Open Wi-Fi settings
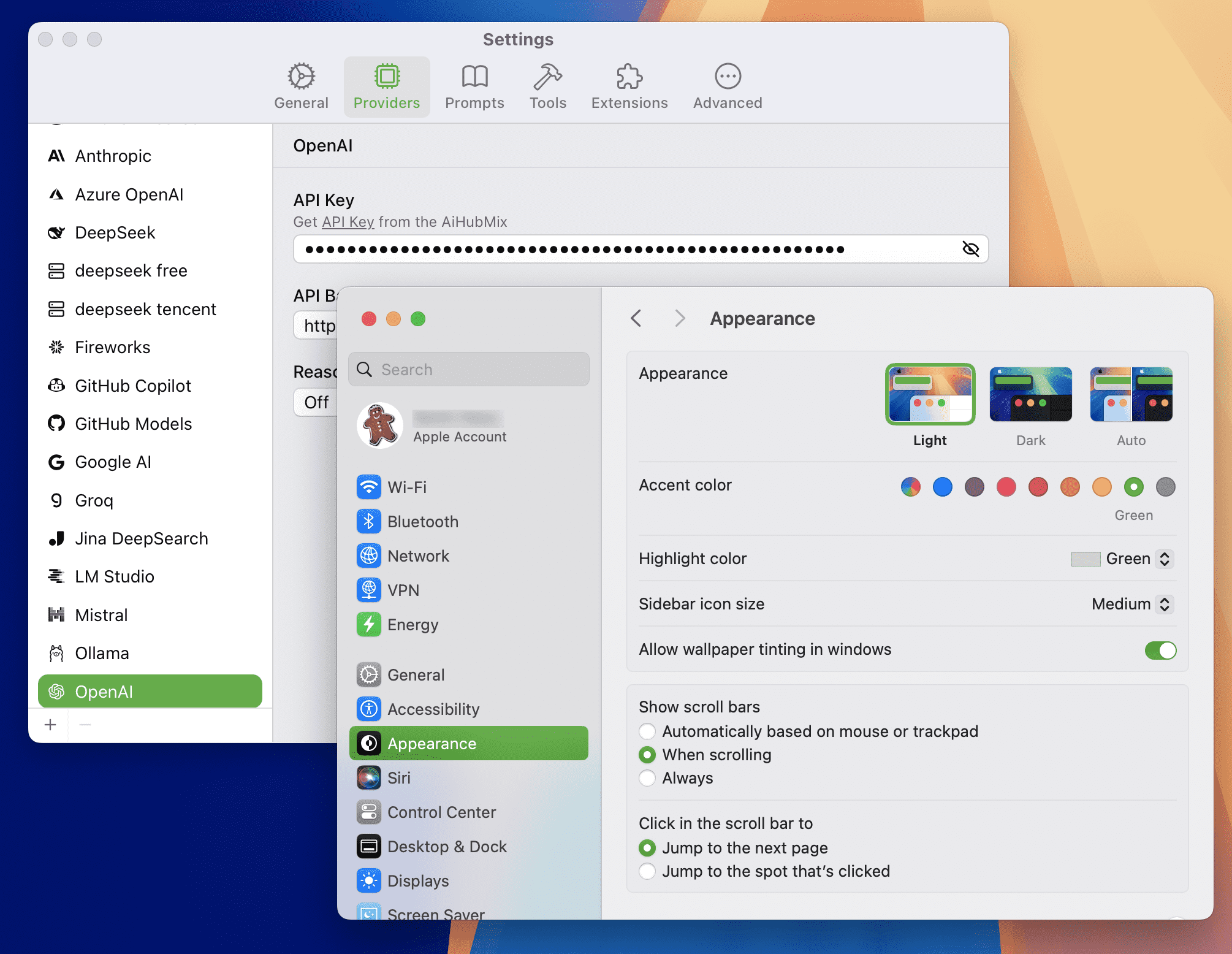This screenshot has height=954, width=1232. point(469,487)
